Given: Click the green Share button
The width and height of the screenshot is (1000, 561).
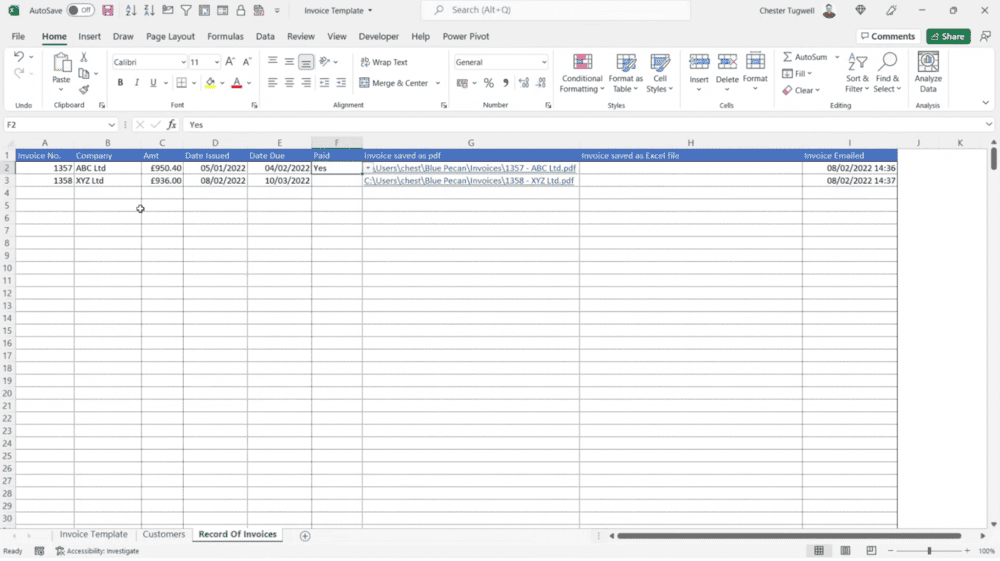Looking at the screenshot, I should point(947,36).
